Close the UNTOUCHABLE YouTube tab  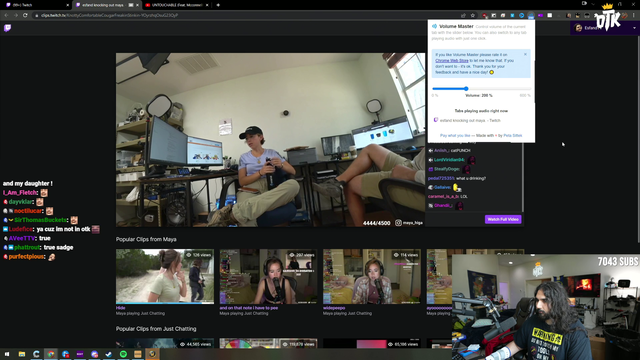click(x=207, y=5)
